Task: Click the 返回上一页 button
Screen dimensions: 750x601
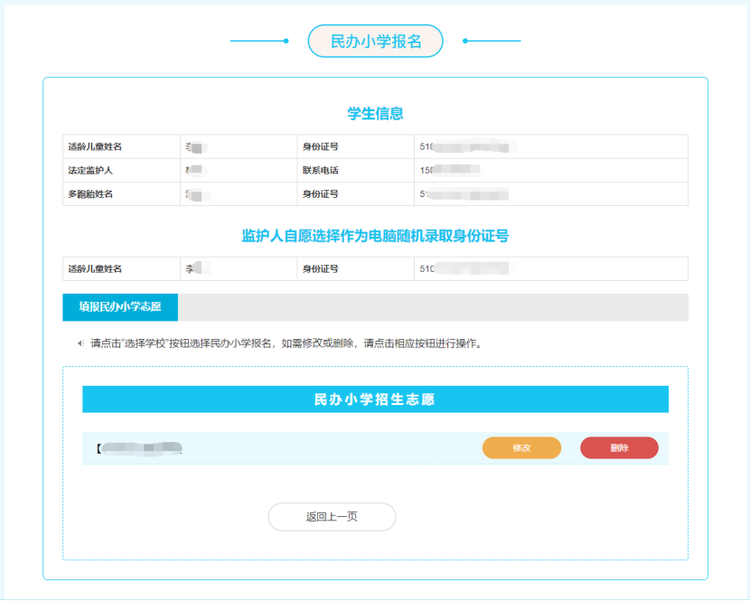Action: [x=332, y=517]
